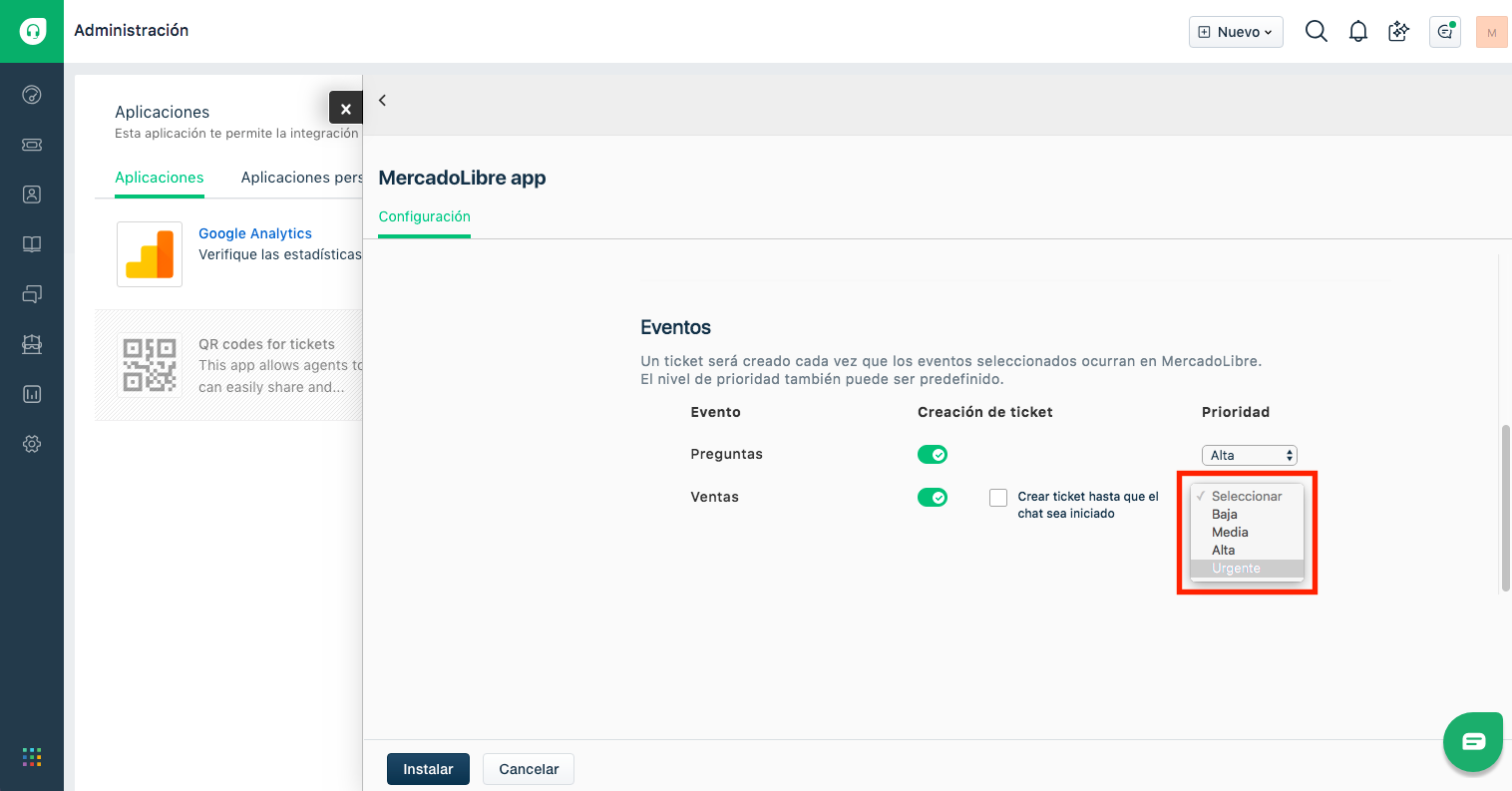Open the reports chart icon in sidebar
The image size is (1512, 791).
(32, 394)
